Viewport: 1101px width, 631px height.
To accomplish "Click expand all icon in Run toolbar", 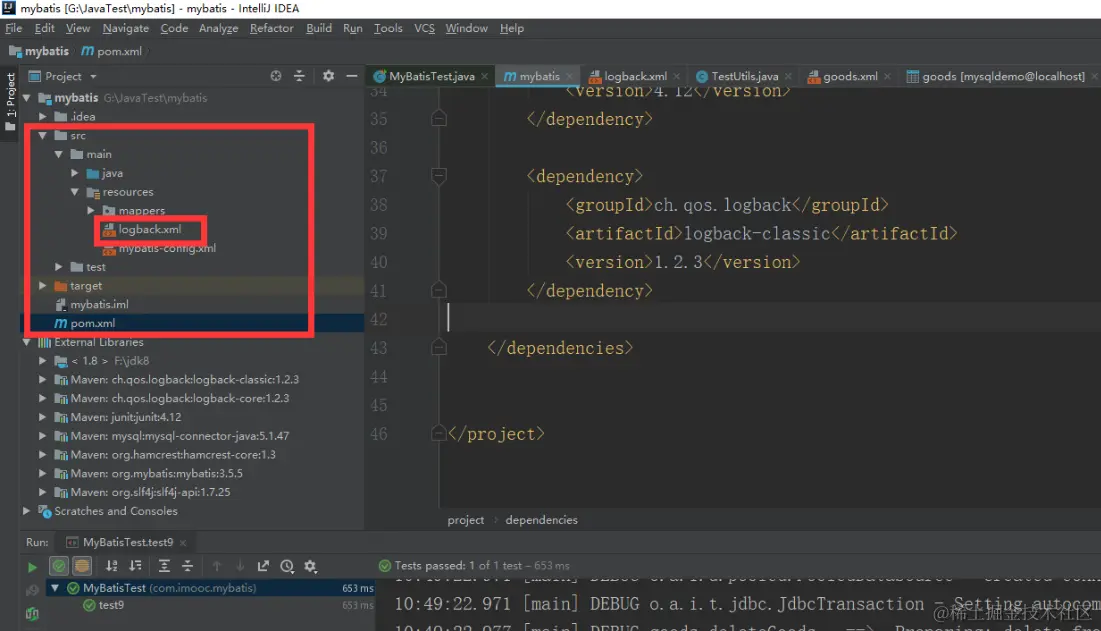I will 164,566.
